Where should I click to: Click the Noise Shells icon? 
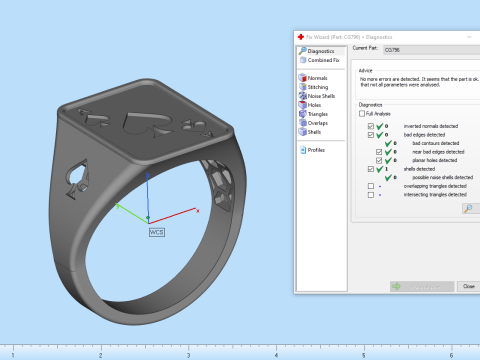click(303, 96)
